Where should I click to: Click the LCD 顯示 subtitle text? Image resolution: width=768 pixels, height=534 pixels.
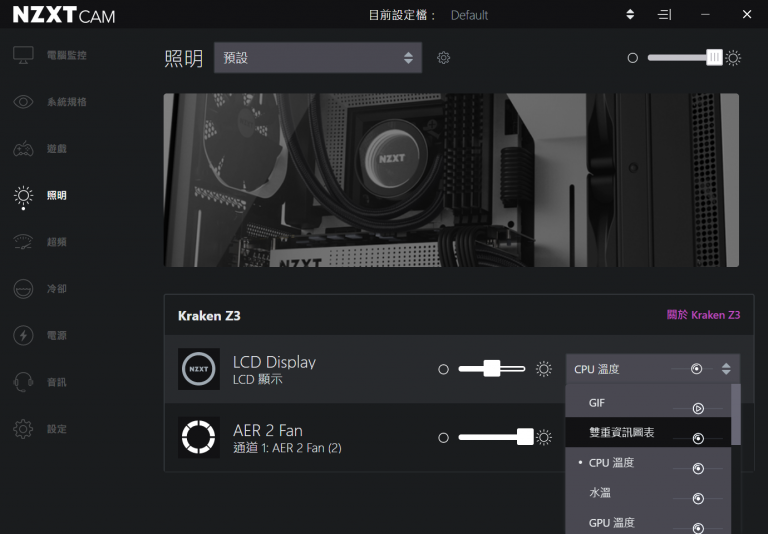click(258, 379)
